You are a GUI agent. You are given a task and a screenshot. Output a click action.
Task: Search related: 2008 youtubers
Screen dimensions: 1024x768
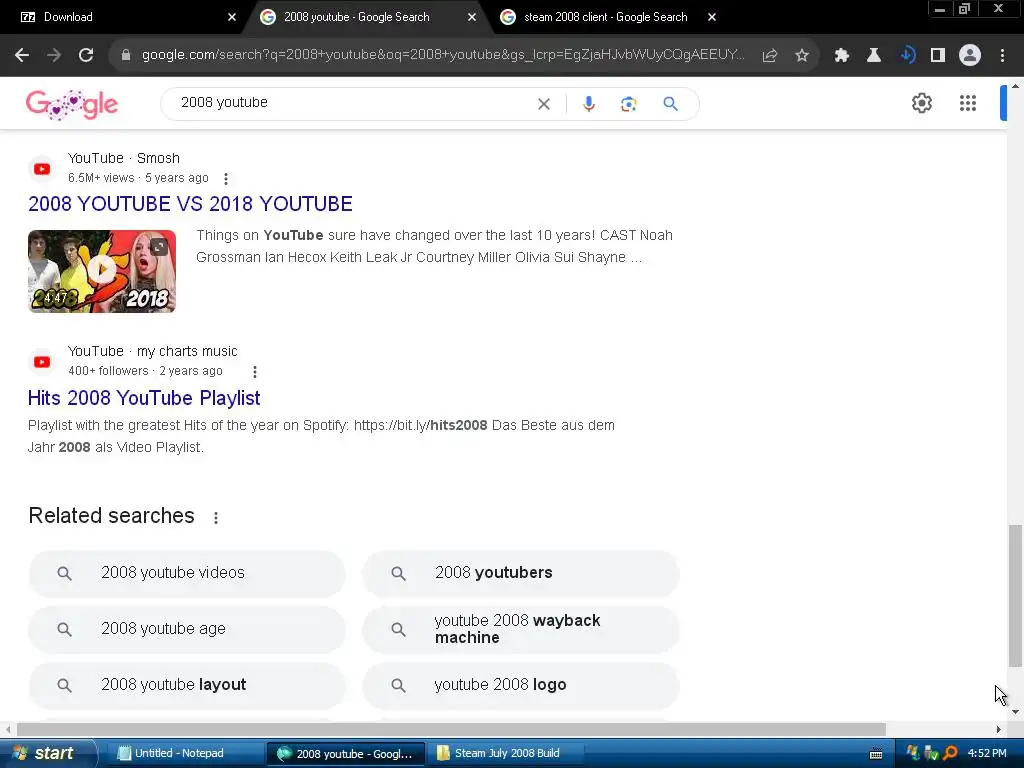(520, 573)
